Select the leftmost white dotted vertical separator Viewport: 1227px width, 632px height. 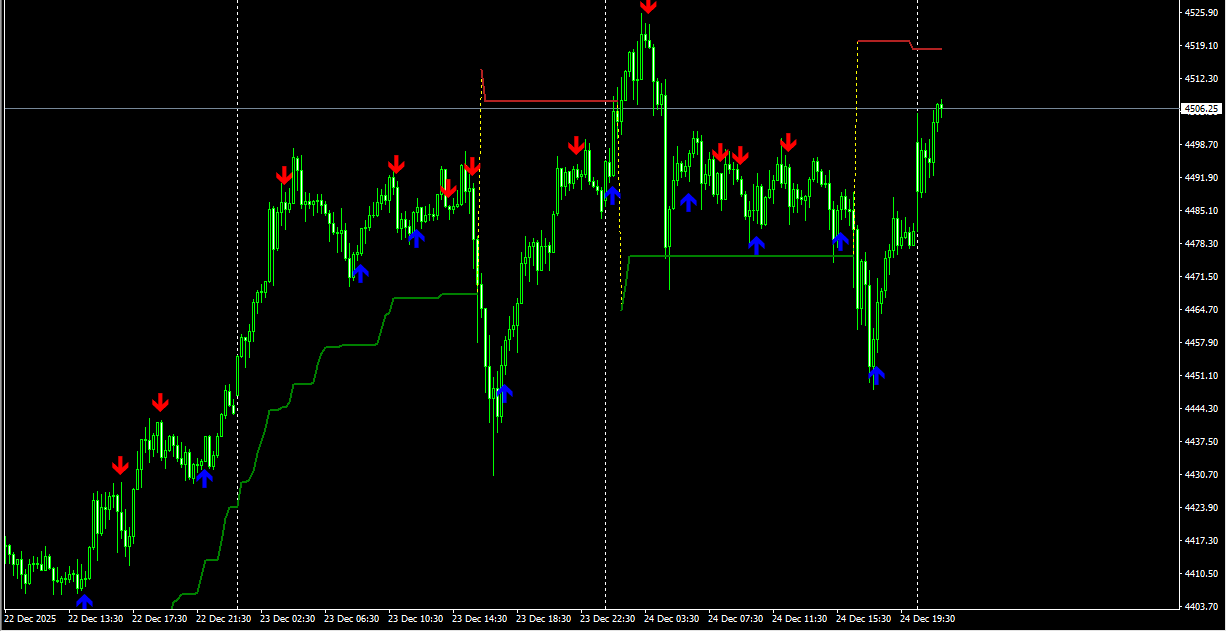237,300
